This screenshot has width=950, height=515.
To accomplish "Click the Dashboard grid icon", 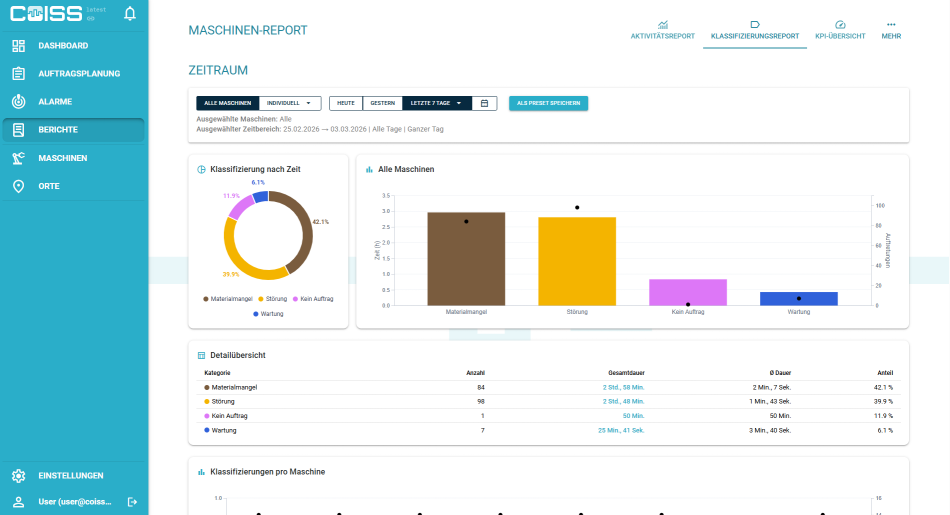I will pyautogui.click(x=19, y=45).
